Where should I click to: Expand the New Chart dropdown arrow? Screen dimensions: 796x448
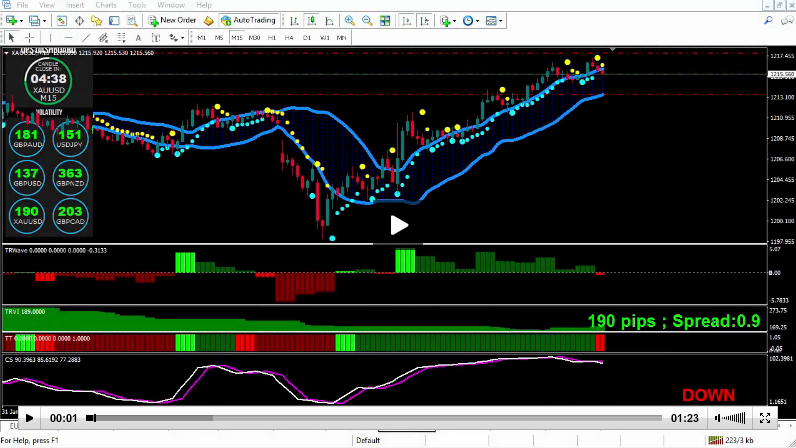(21, 21)
